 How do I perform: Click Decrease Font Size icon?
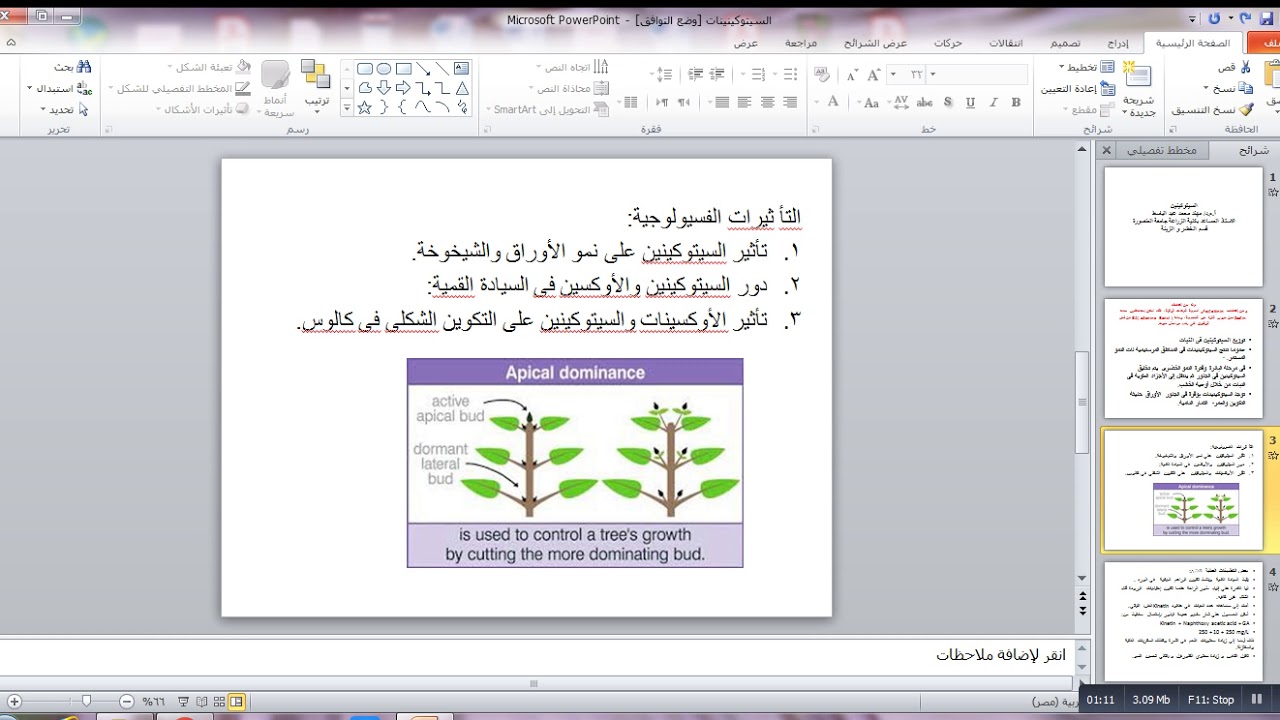(852, 74)
